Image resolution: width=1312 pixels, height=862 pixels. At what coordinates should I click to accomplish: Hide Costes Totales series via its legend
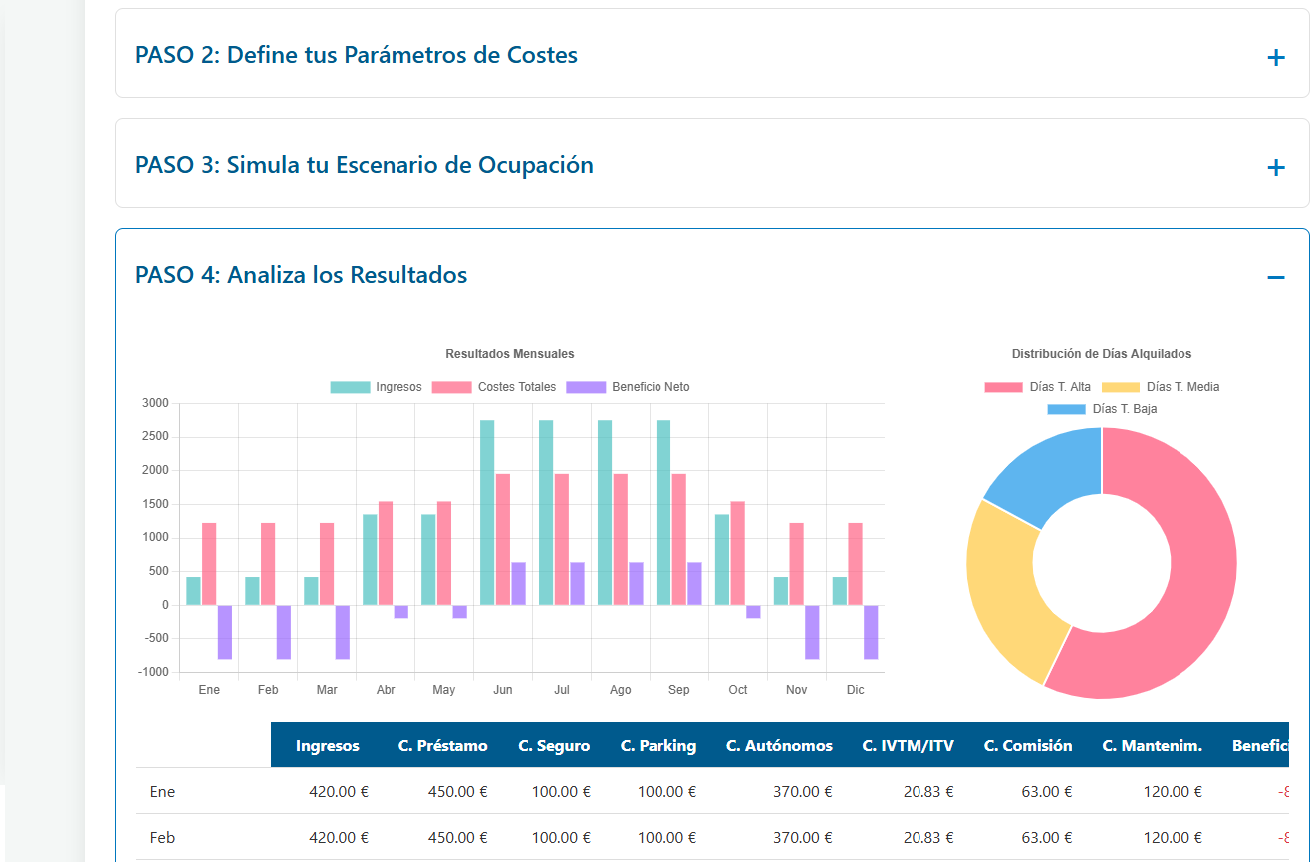(x=494, y=387)
